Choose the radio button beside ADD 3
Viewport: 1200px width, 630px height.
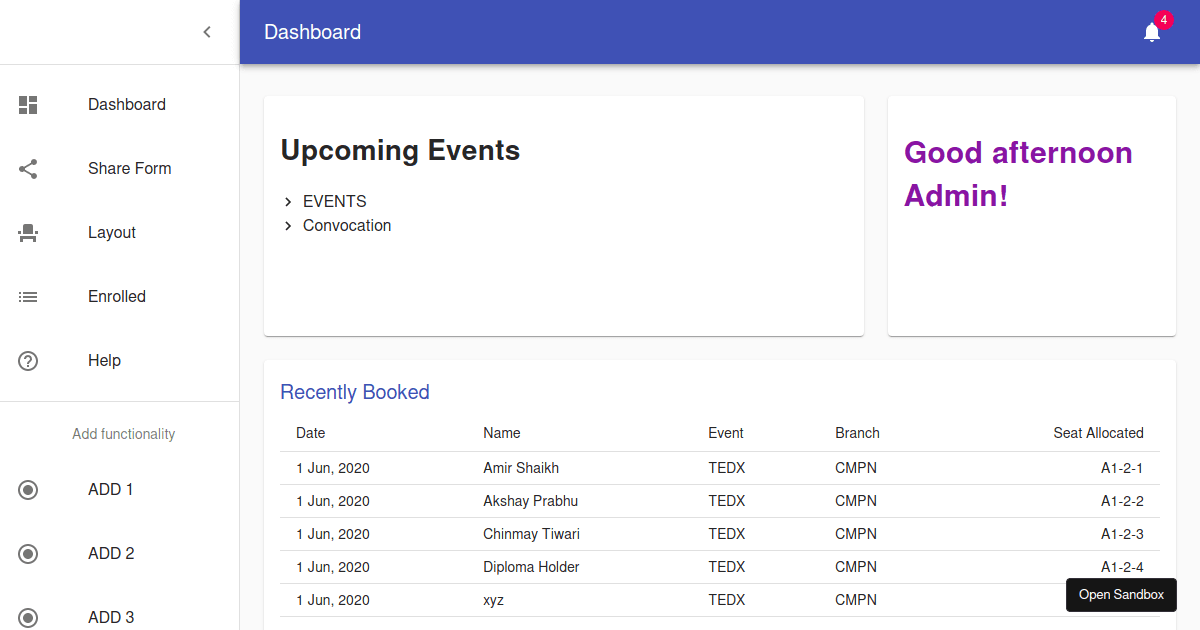[27, 617]
